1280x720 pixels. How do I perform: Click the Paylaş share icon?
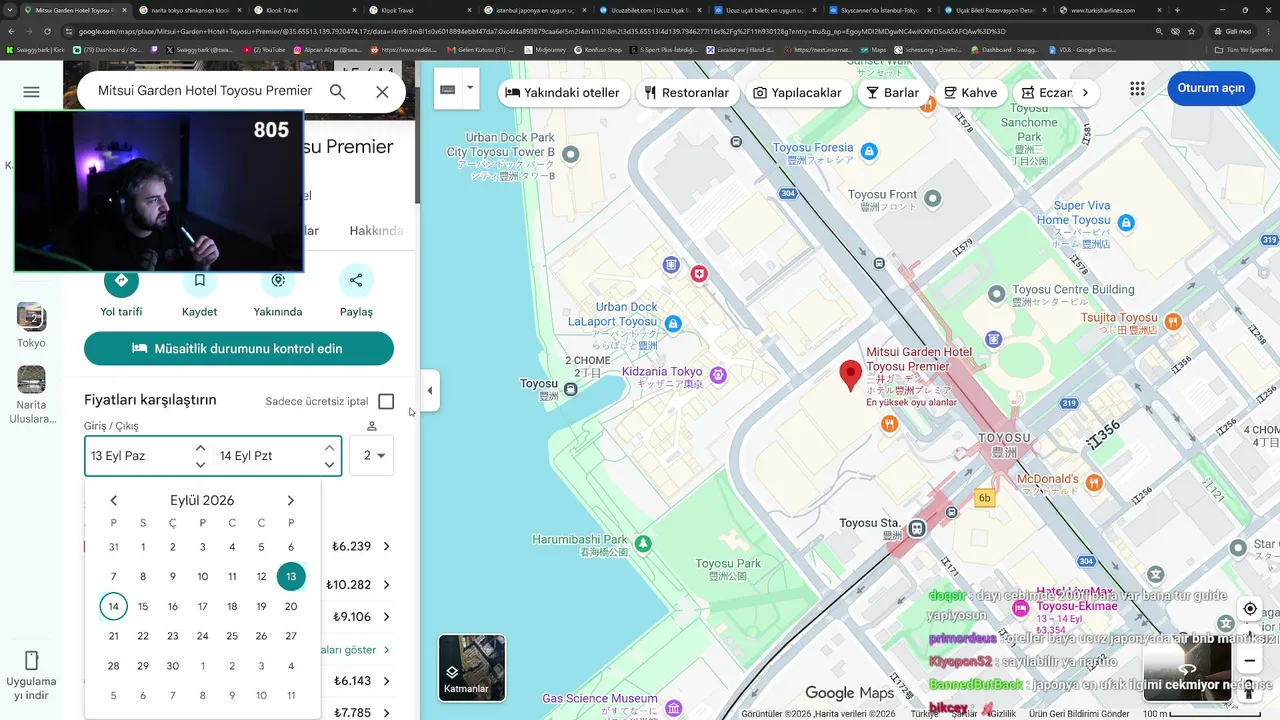(356, 281)
